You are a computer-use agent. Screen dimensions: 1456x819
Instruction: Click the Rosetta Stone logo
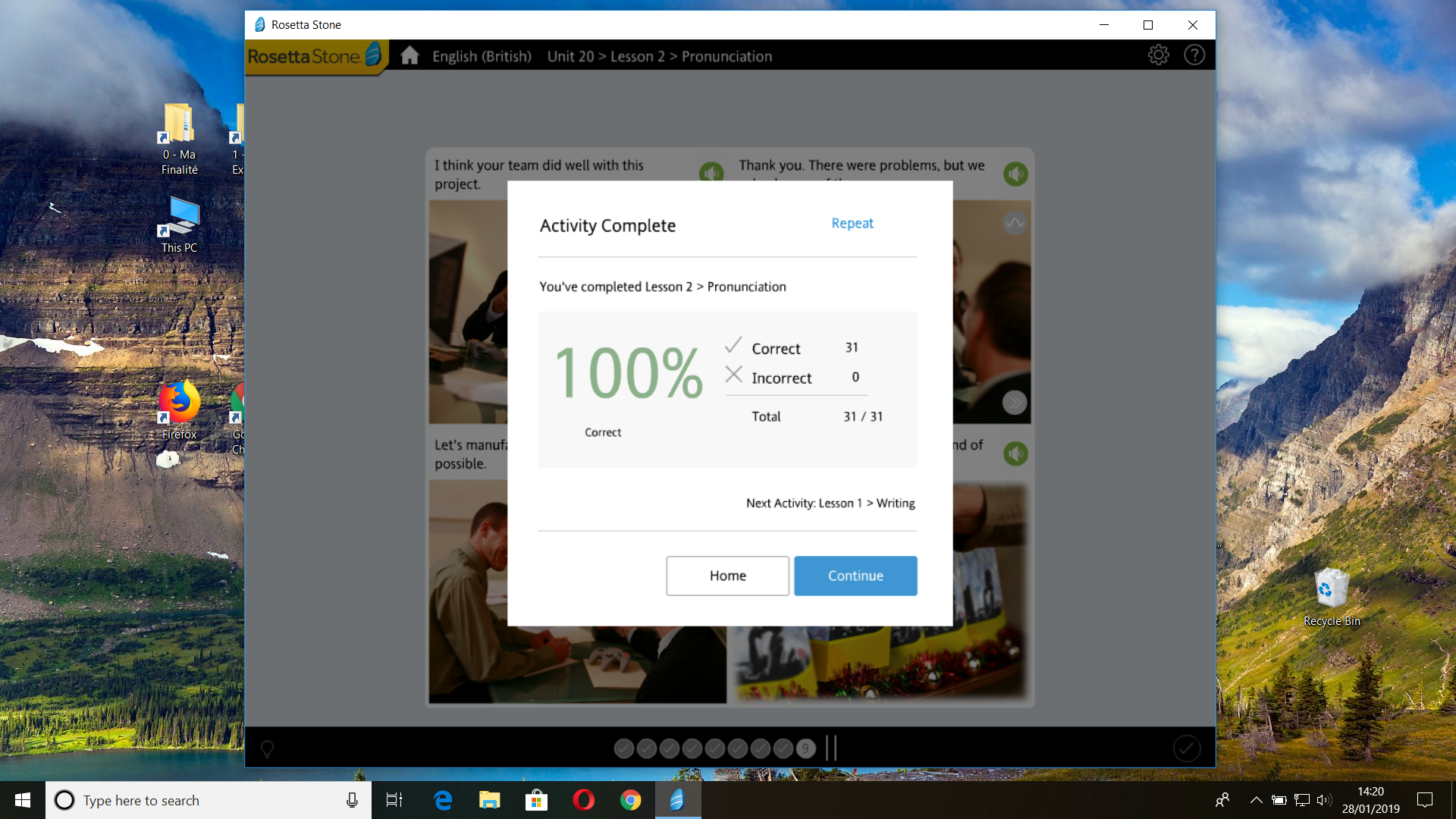click(x=315, y=56)
